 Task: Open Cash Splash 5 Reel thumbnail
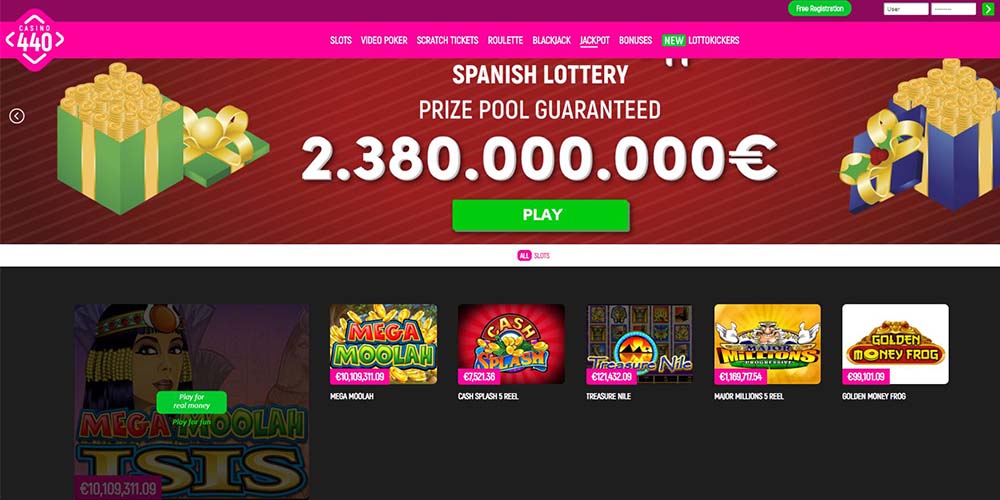point(511,344)
